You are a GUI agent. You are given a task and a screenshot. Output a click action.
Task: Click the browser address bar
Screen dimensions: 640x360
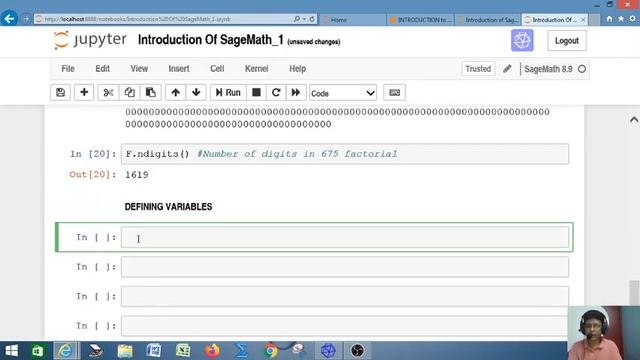pyautogui.click(x=163, y=19)
